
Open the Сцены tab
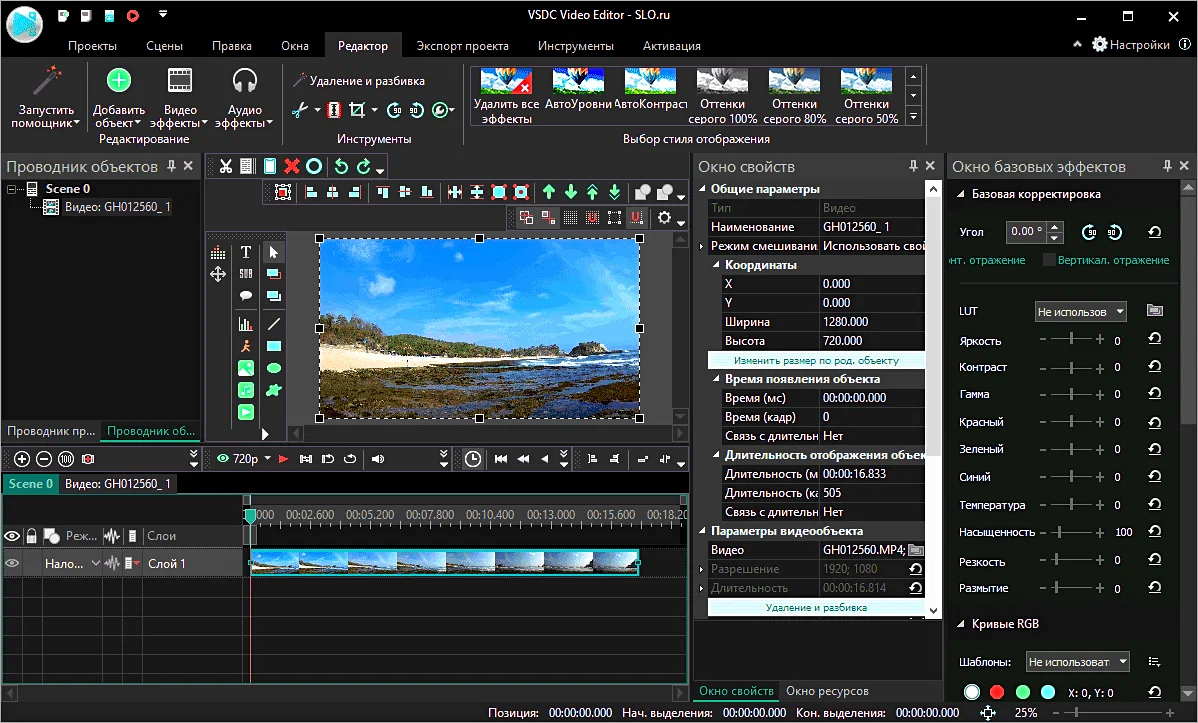[164, 46]
